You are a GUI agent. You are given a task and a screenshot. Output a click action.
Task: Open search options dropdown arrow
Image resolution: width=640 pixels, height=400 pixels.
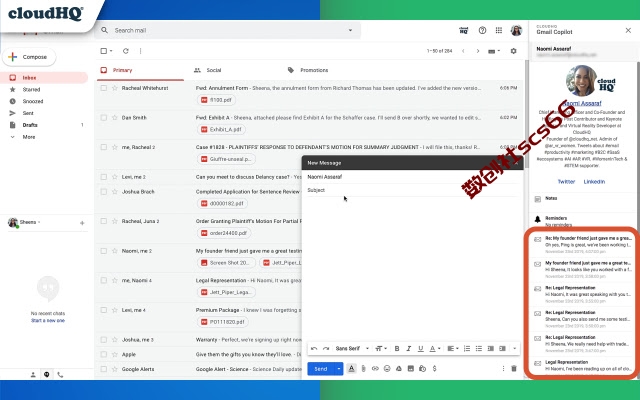coord(350,30)
